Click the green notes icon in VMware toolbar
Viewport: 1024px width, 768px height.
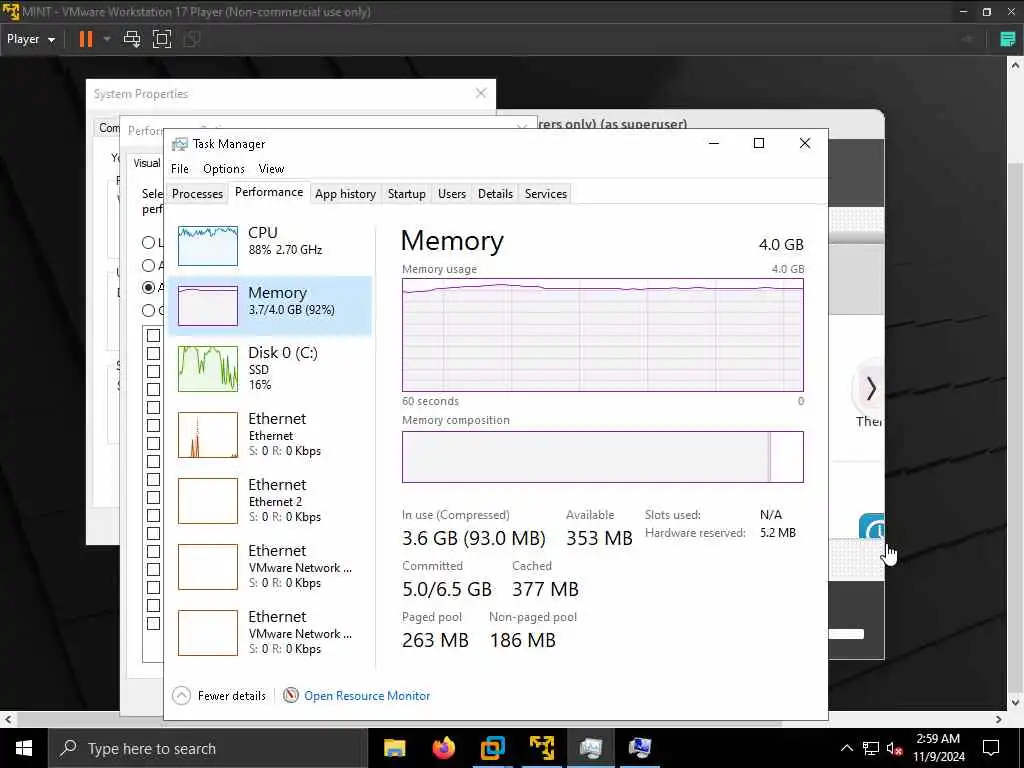[1008, 39]
